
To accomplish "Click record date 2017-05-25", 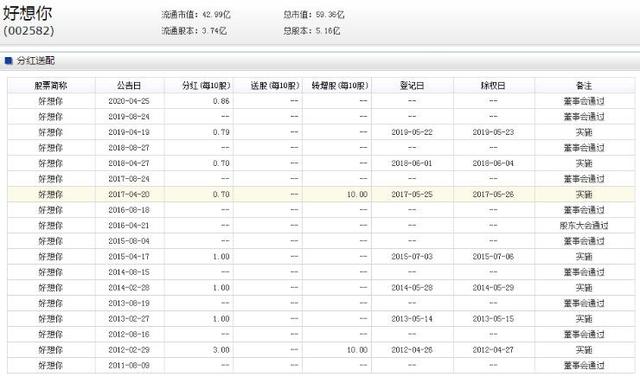I will (x=412, y=195).
